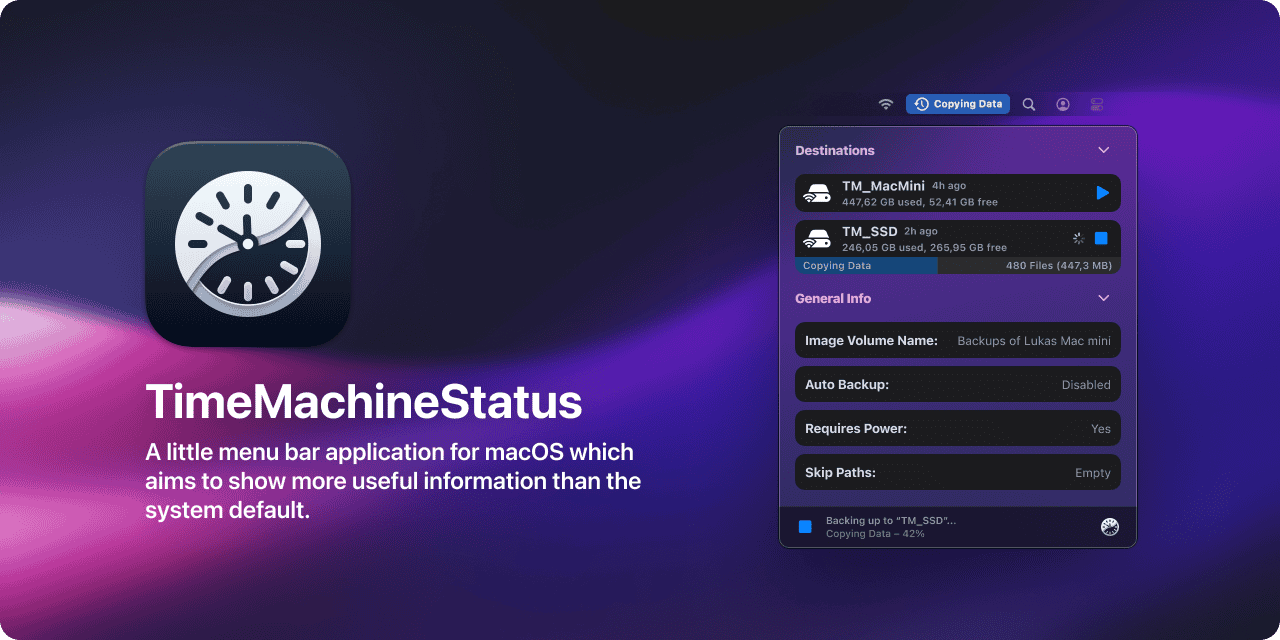1280x640 pixels.
Task: Click "480 Files (447,3 MB)" status text
Action: pyautogui.click(x=1059, y=266)
